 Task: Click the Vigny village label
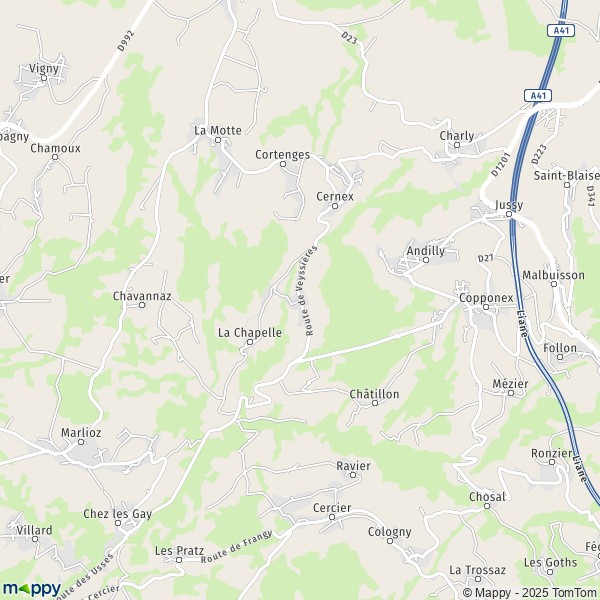pos(44,69)
